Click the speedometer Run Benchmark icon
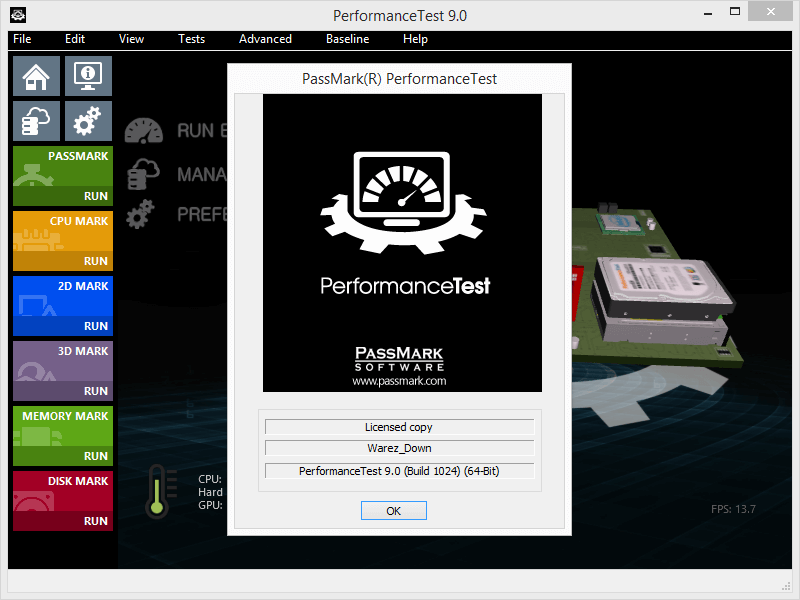This screenshot has height=600, width=800. [x=144, y=131]
